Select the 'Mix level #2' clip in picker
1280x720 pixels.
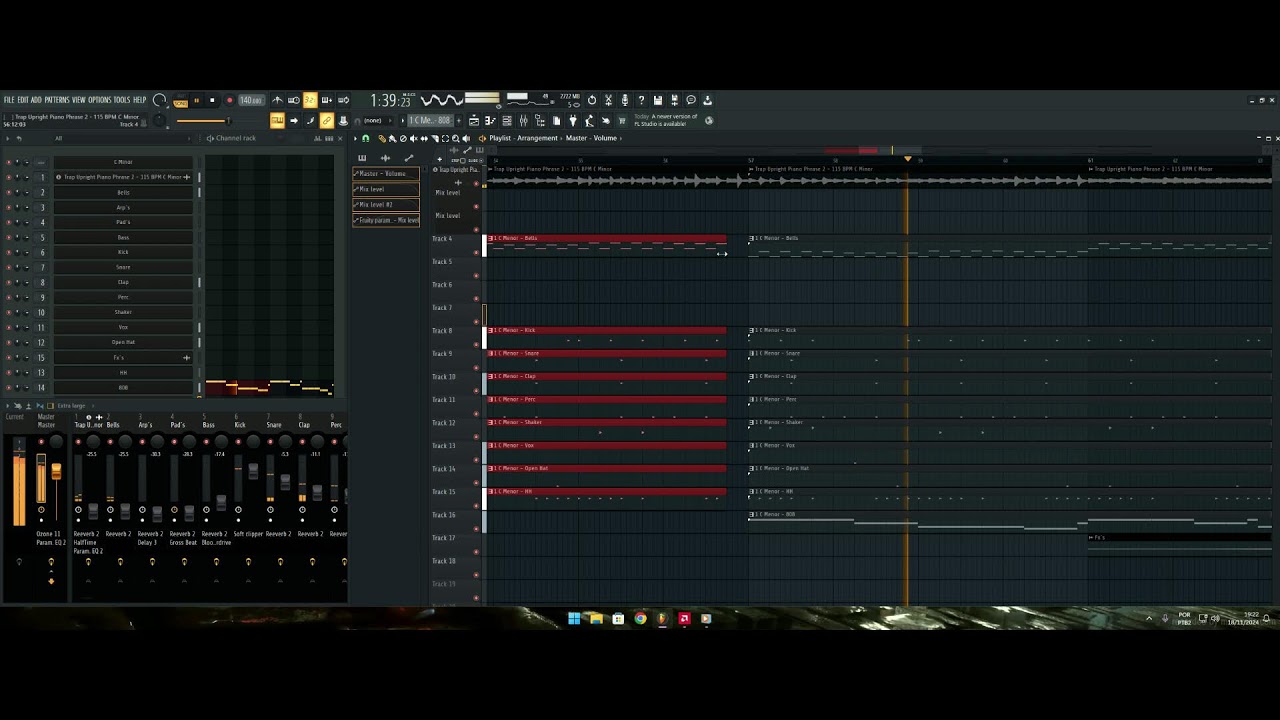pyautogui.click(x=386, y=204)
